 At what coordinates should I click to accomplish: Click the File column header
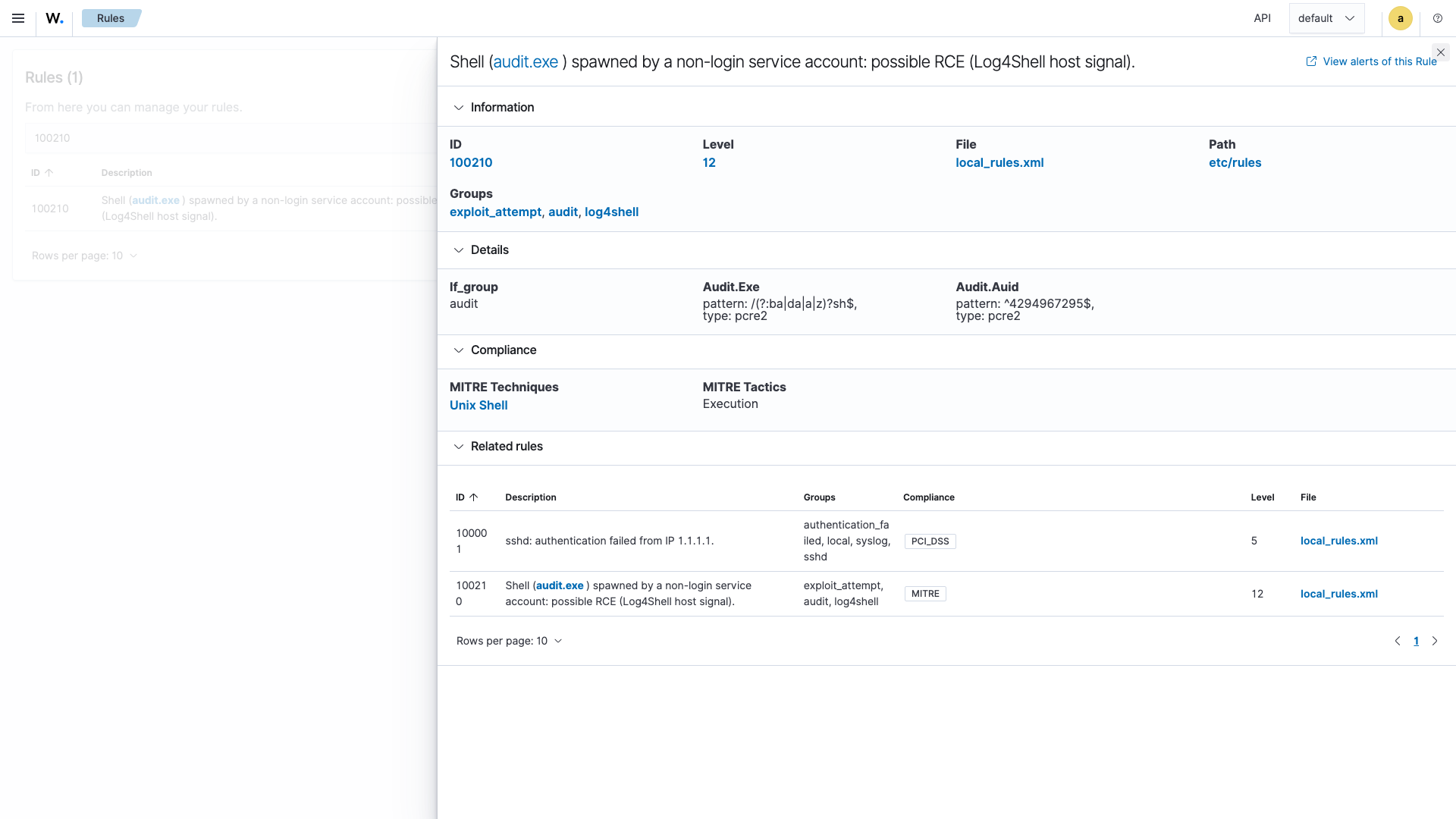tap(1308, 497)
